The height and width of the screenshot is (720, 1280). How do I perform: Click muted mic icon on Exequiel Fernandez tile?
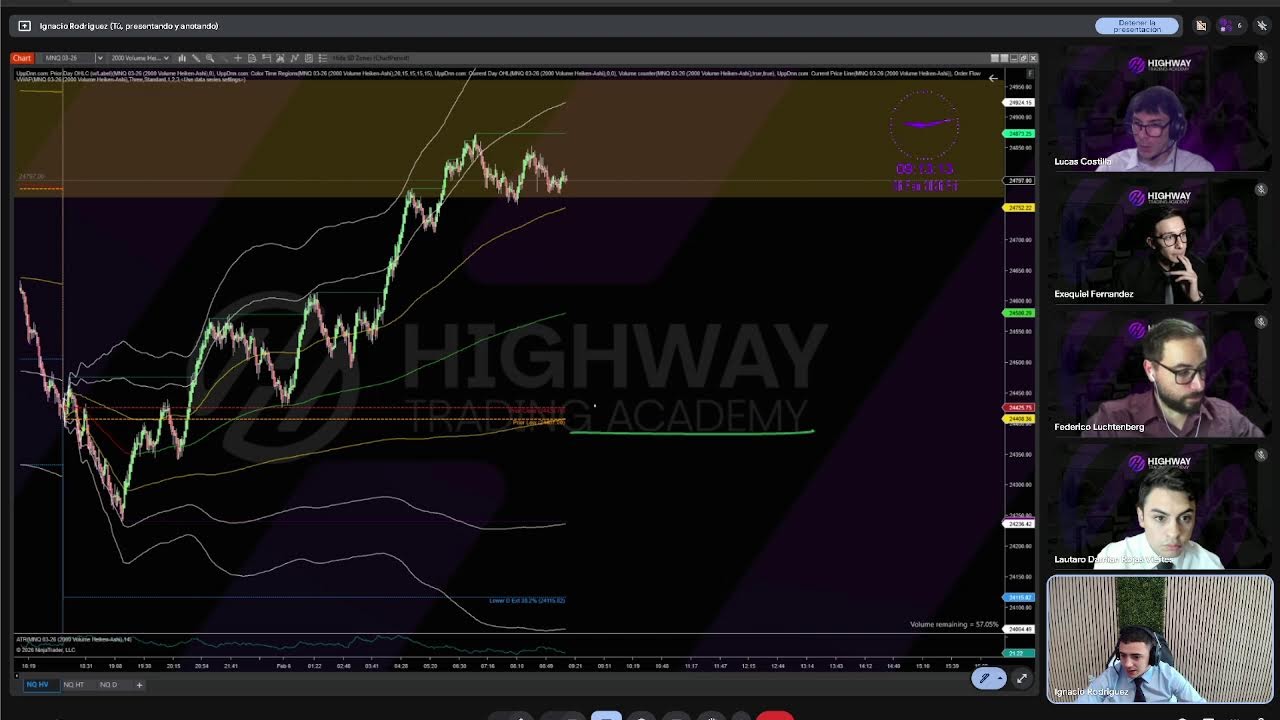(x=1261, y=189)
